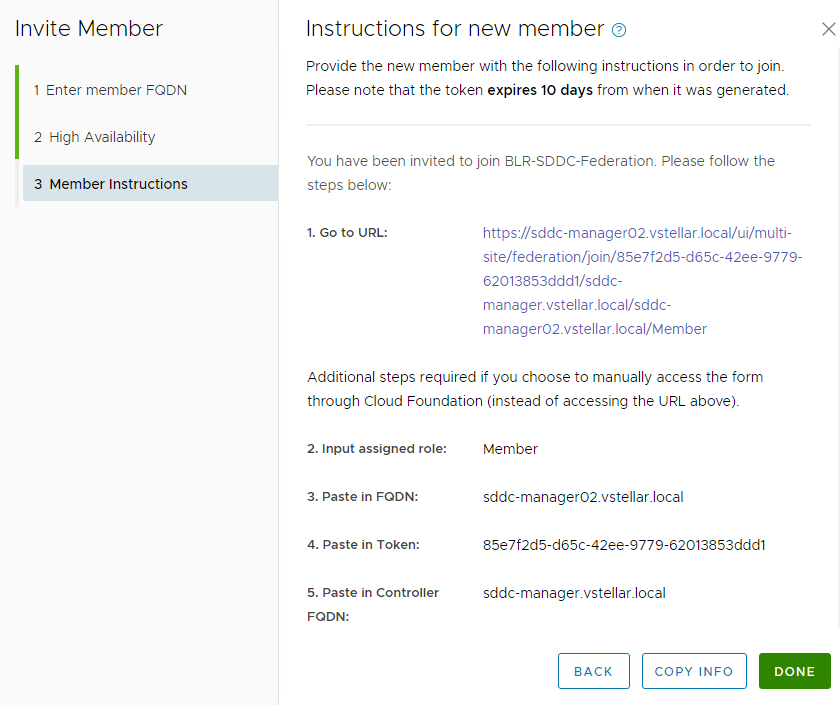Close the Invite Member dialog
The height and width of the screenshot is (705, 840).
(x=828, y=30)
